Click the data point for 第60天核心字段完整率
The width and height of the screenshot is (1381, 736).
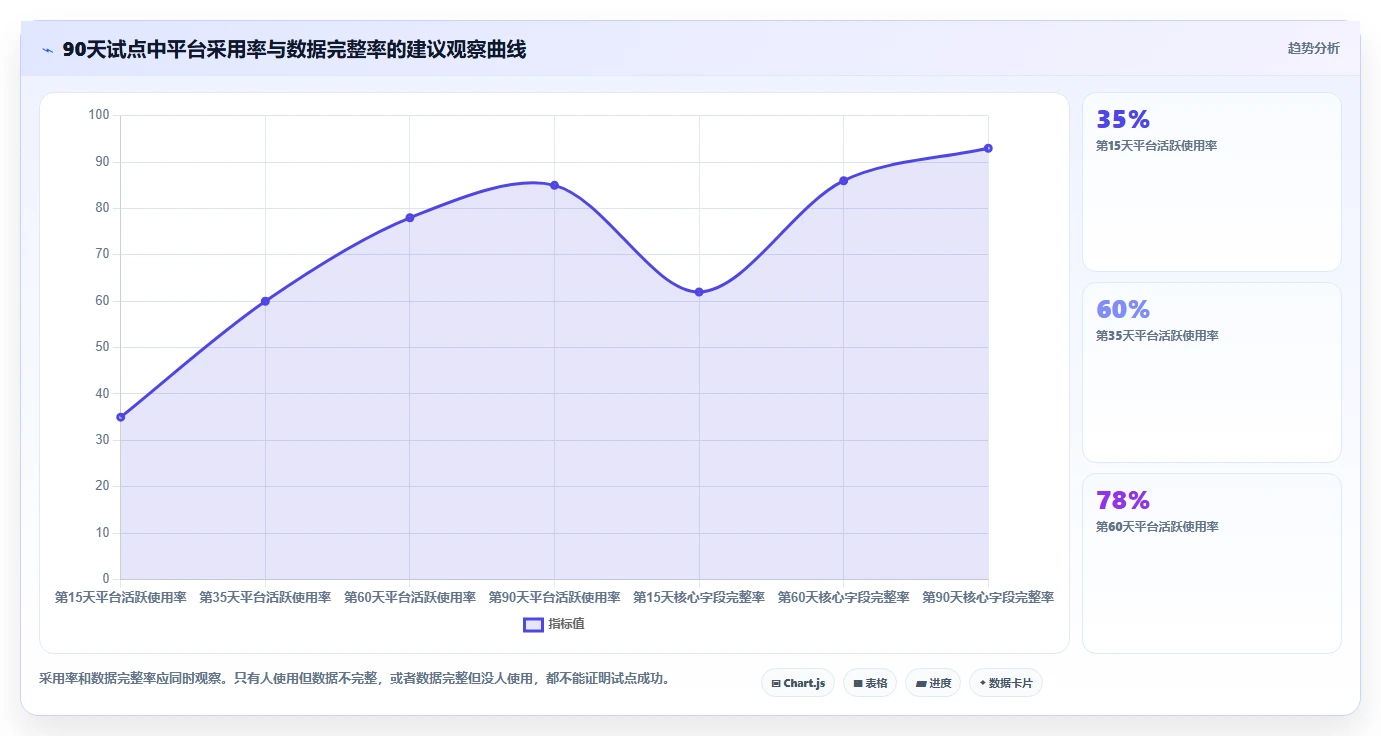pyautogui.click(x=843, y=181)
